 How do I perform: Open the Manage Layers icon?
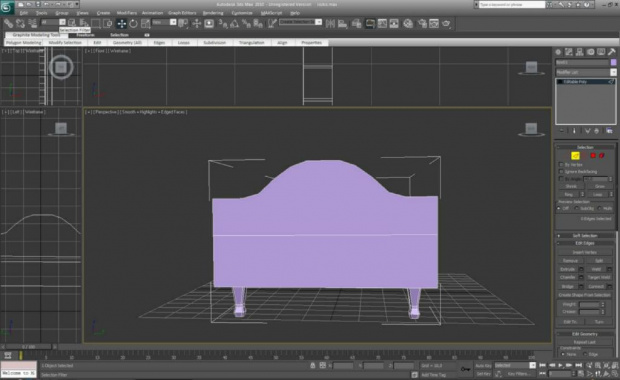coord(357,23)
